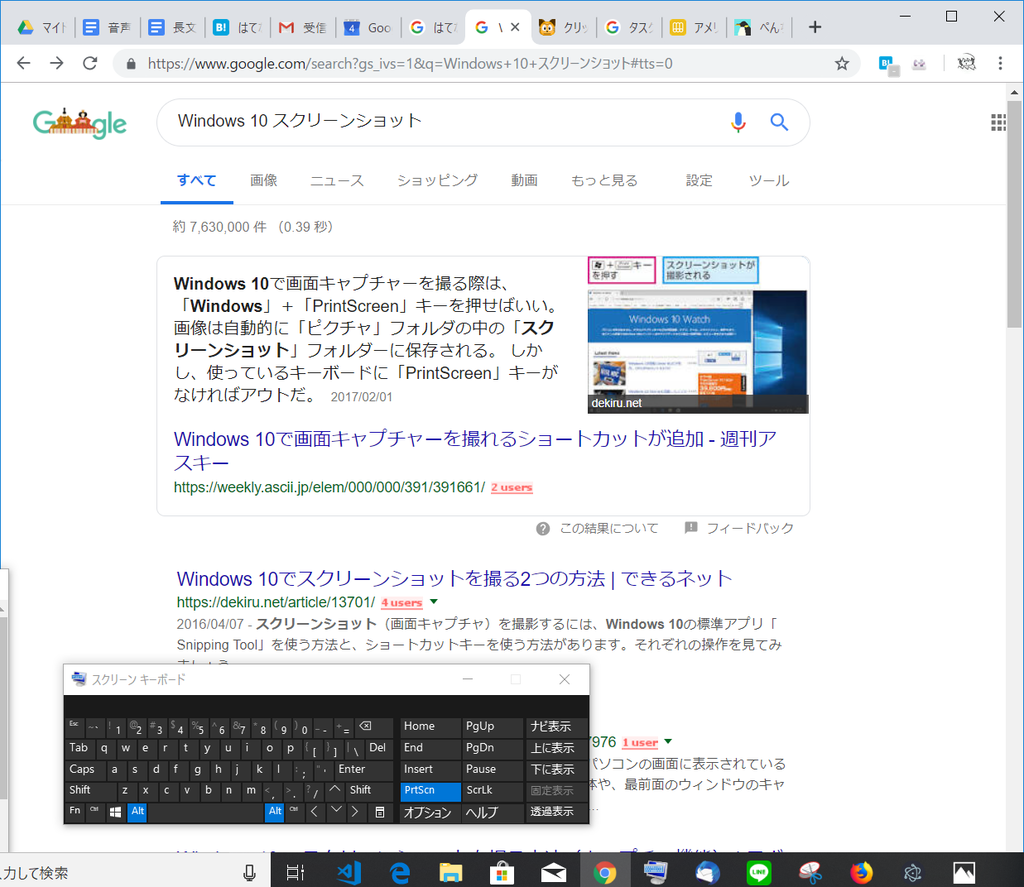Close the active Google search tab

pos(515,27)
